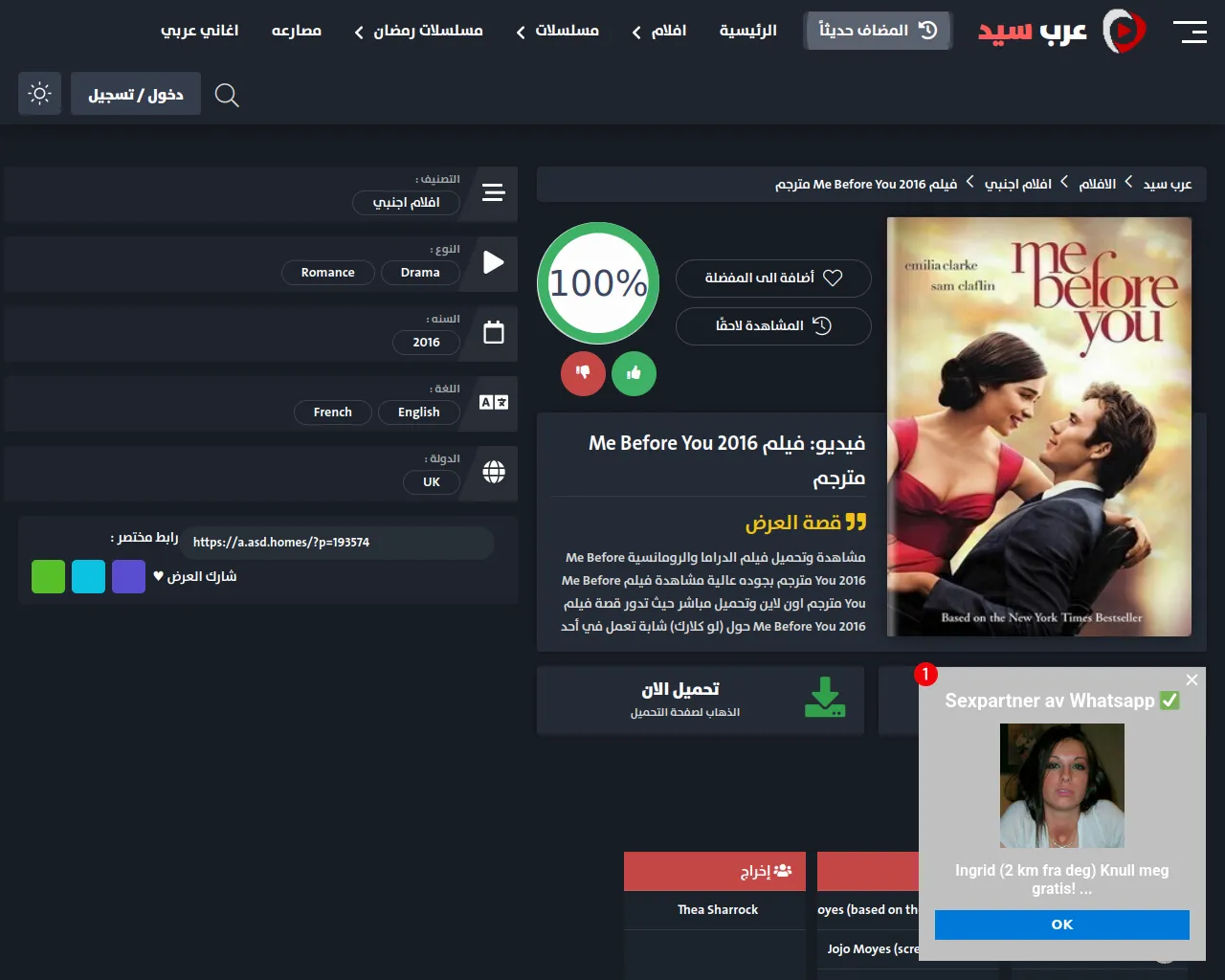Click the thumbs up like button
This screenshot has width=1225, height=980.
[x=634, y=373]
